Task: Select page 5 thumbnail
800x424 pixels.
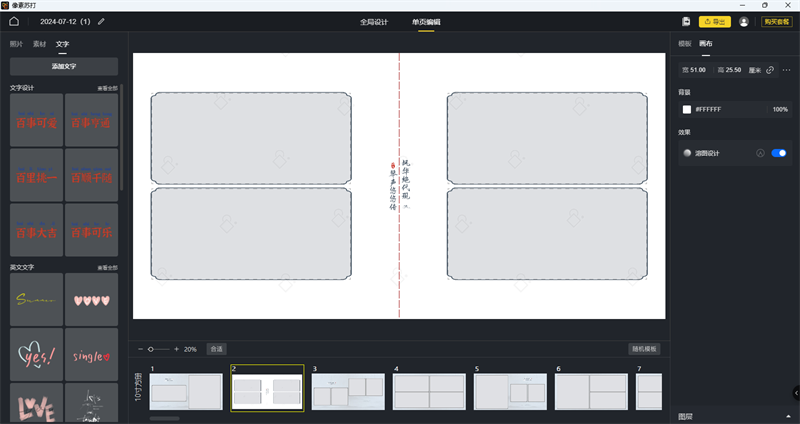Action: (x=510, y=391)
